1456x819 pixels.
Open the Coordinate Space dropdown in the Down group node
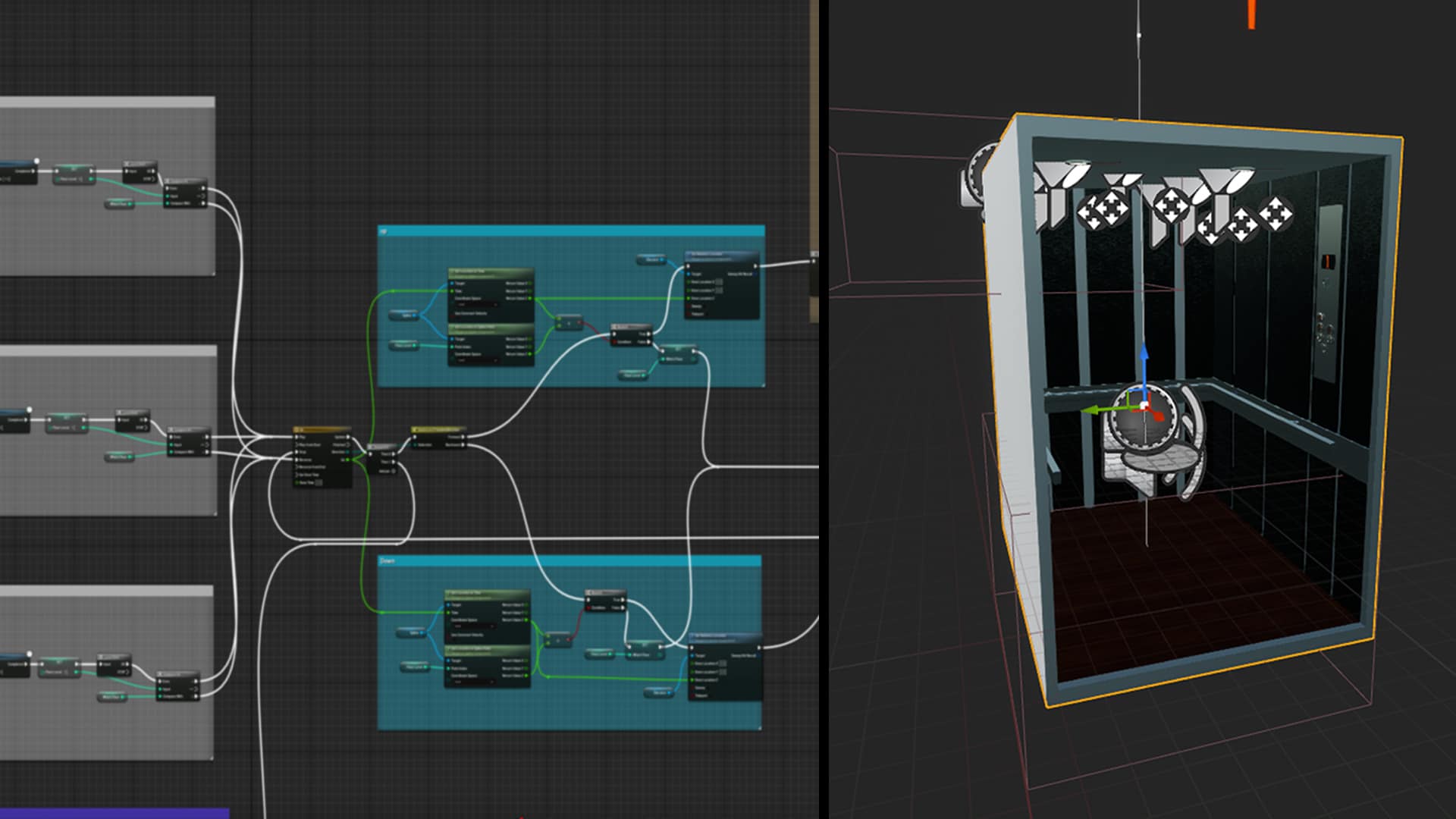[476, 626]
